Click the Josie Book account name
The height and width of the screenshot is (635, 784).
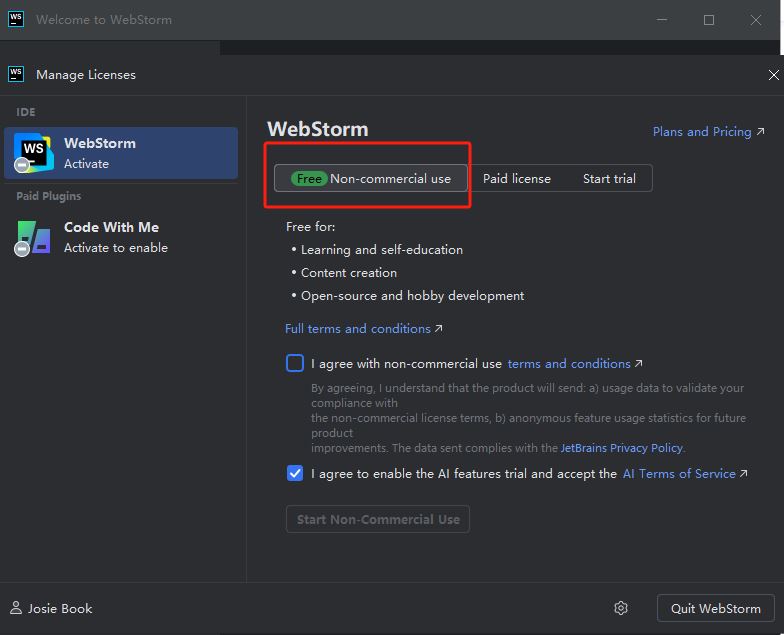click(x=60, y=608)
